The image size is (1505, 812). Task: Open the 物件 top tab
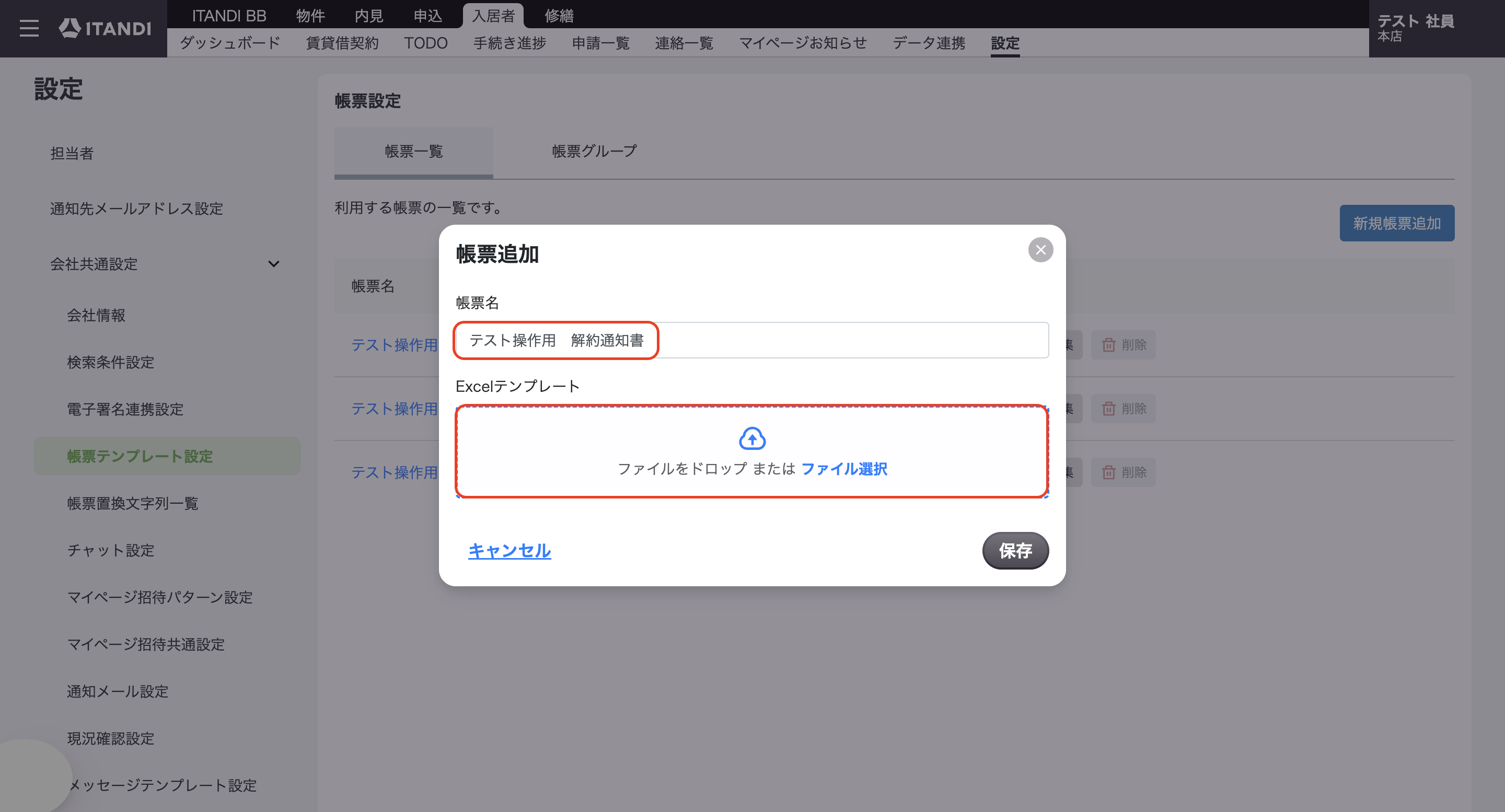click(310, 15)
